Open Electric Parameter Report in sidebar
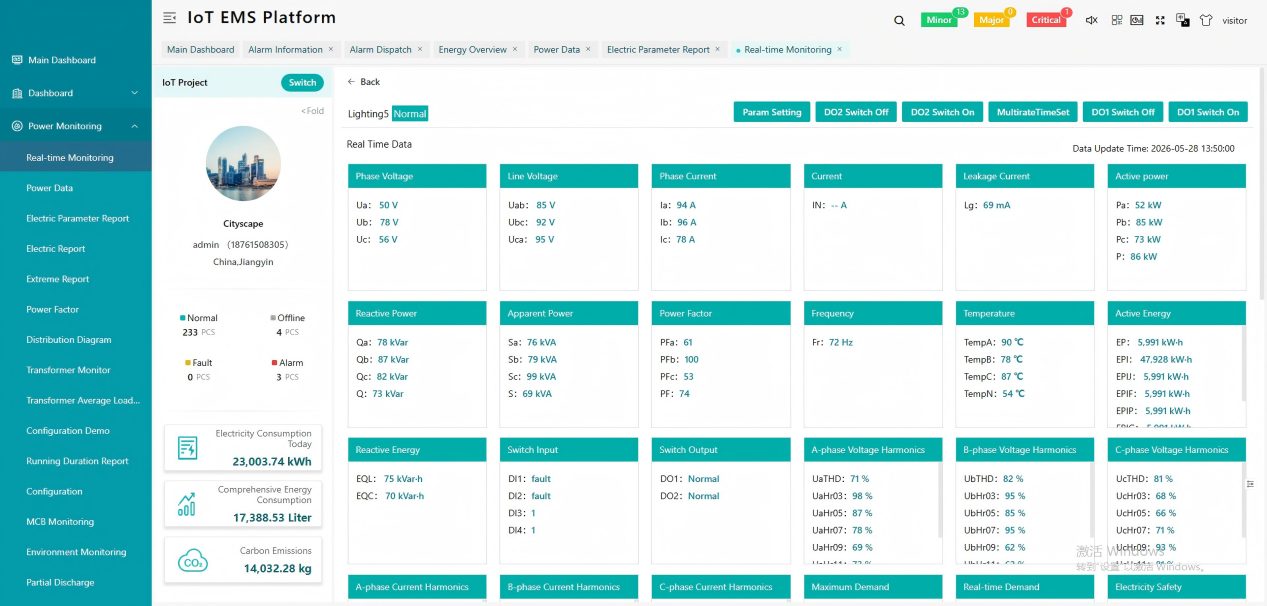Image resolution: width=1267 pixels, height=606 pixels. coord(76,218)
